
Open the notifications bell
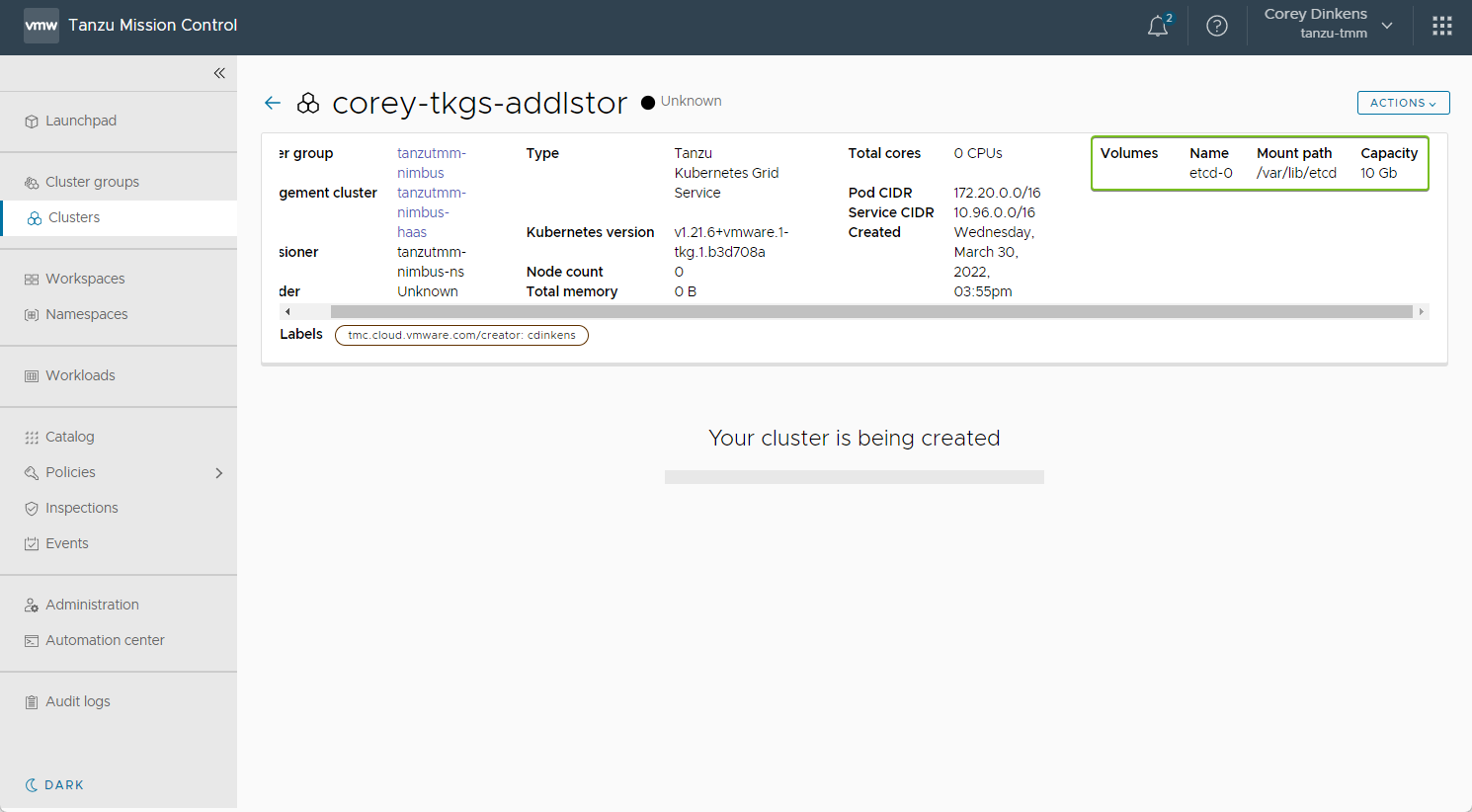[1159, 26]
